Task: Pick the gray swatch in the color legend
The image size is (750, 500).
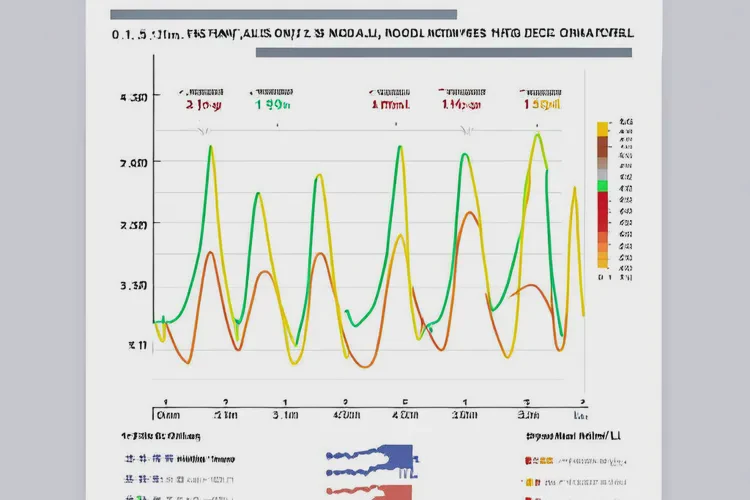Action: pos(602,170)
